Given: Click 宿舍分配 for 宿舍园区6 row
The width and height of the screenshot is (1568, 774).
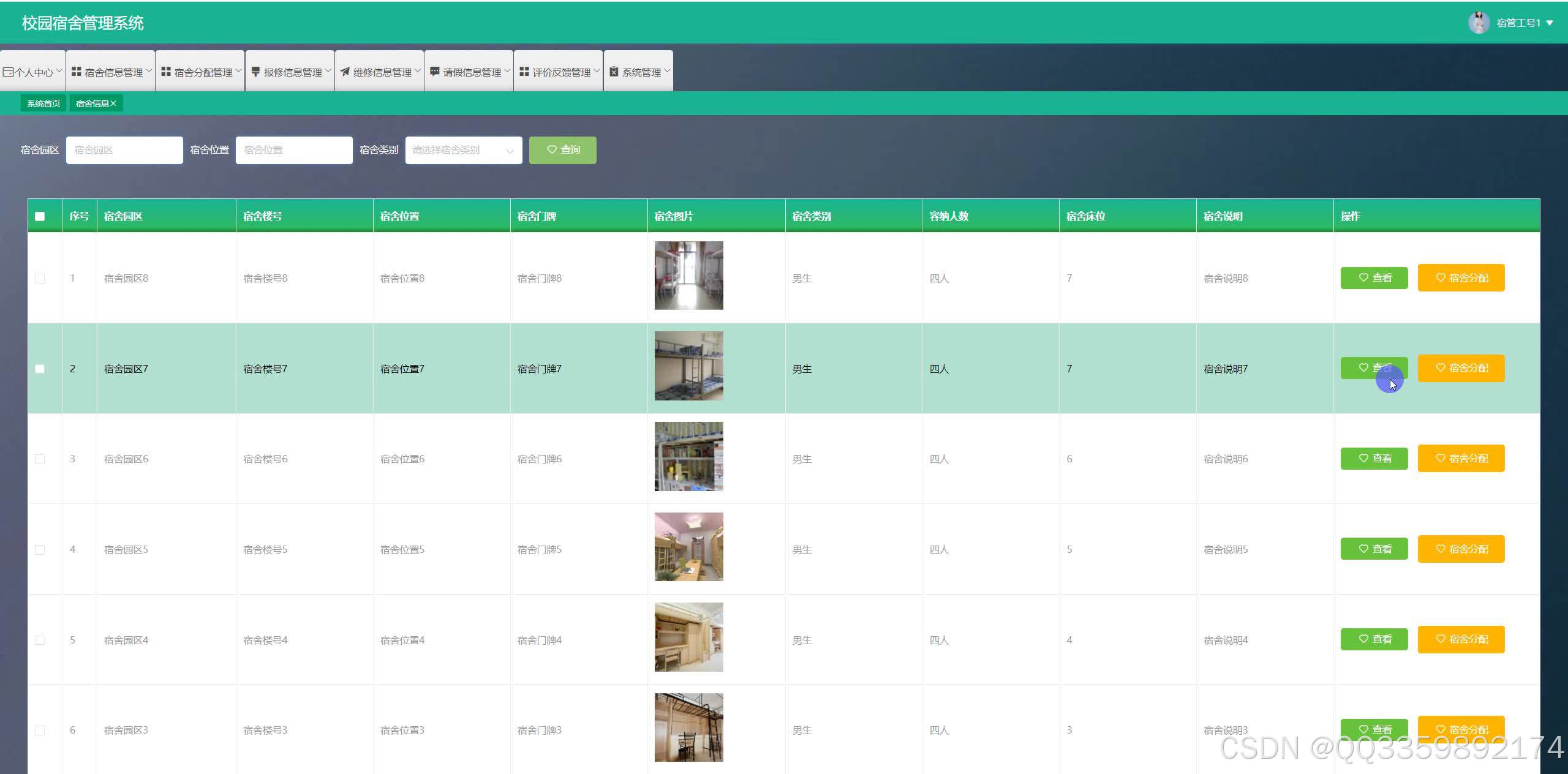Looking at the screenshot, I should pos(1461,459).
